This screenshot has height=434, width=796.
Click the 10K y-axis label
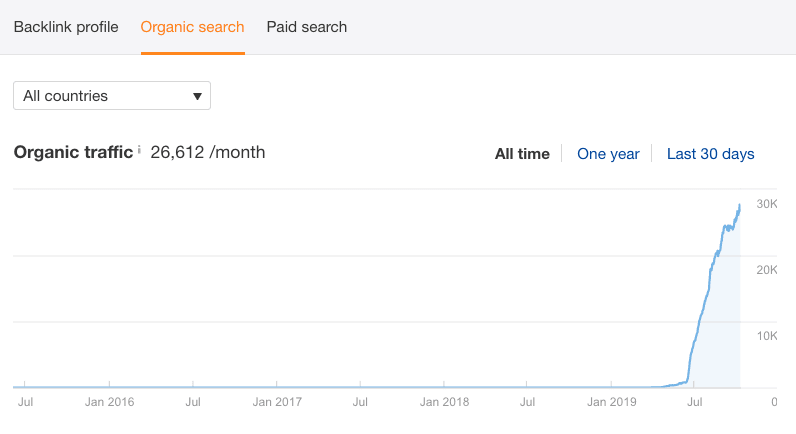(x=767, y=336)
